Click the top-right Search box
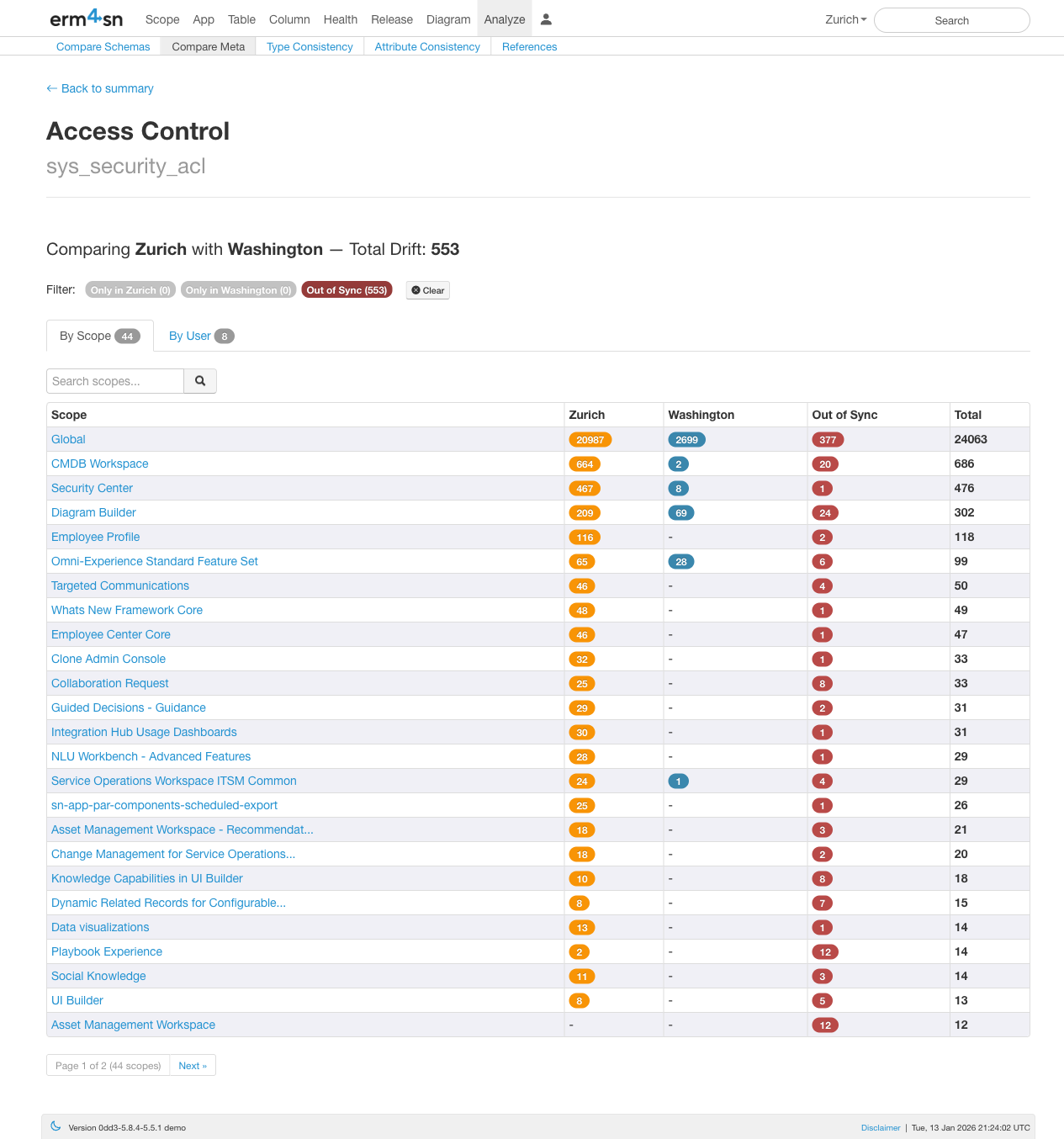 [951, 19]
